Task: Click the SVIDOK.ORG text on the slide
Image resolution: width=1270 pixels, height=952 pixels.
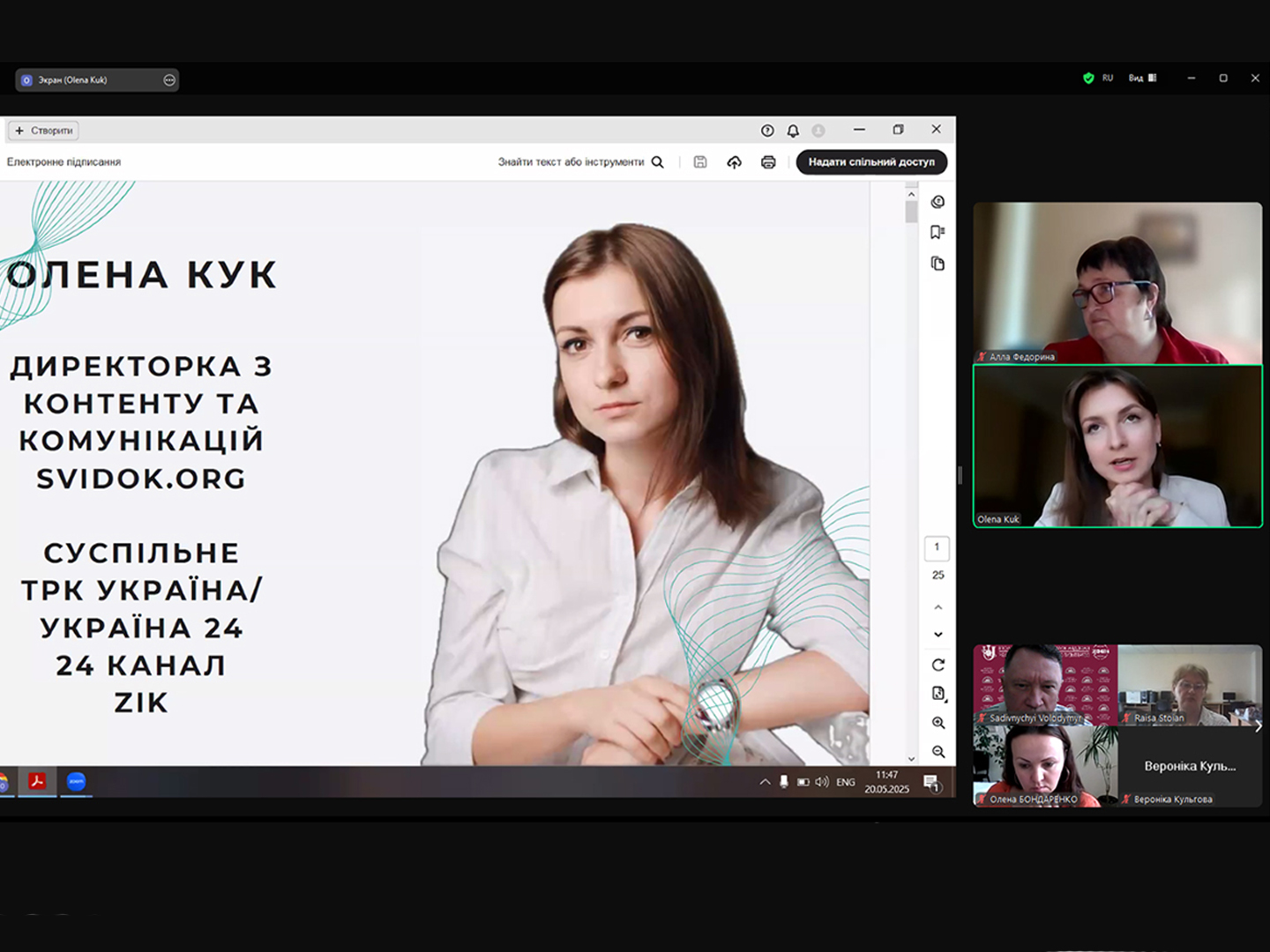Action: (x=141, y=479)
